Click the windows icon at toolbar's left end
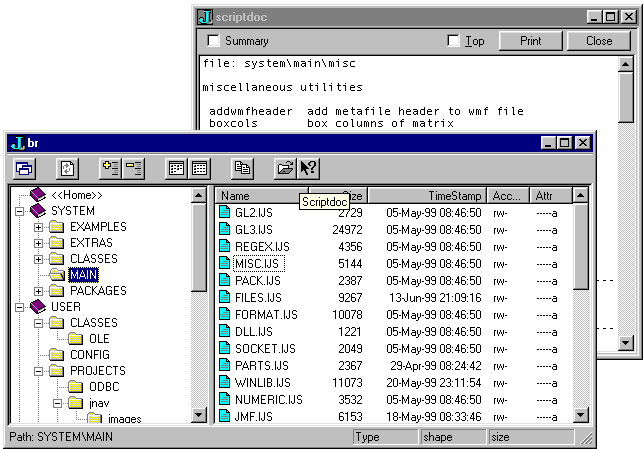 [24, 169]
